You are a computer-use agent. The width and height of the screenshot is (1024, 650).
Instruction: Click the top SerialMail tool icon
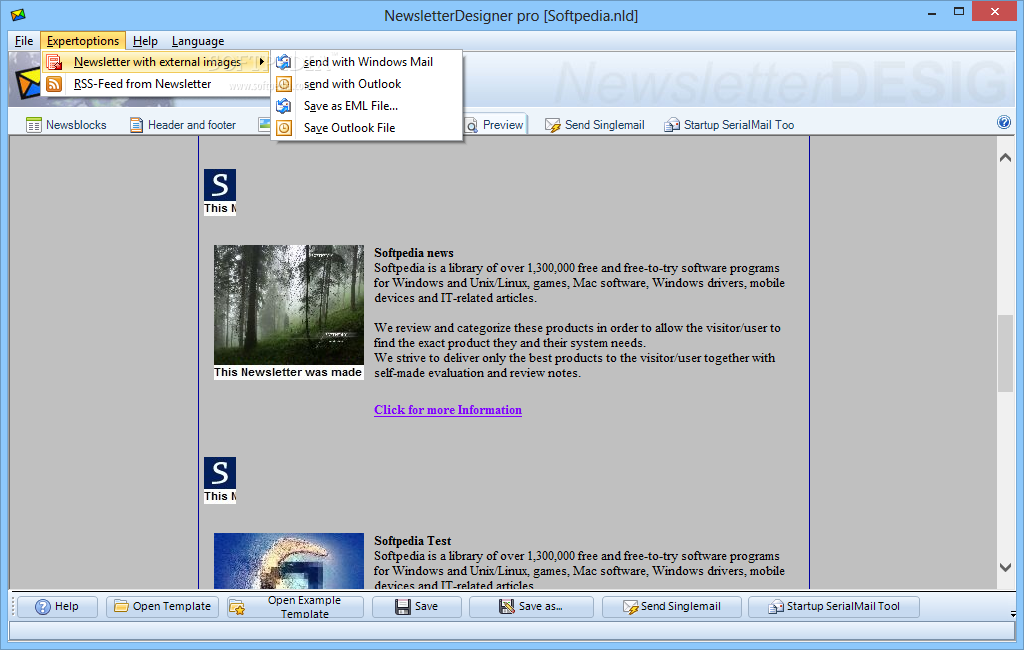pos(671,125)
